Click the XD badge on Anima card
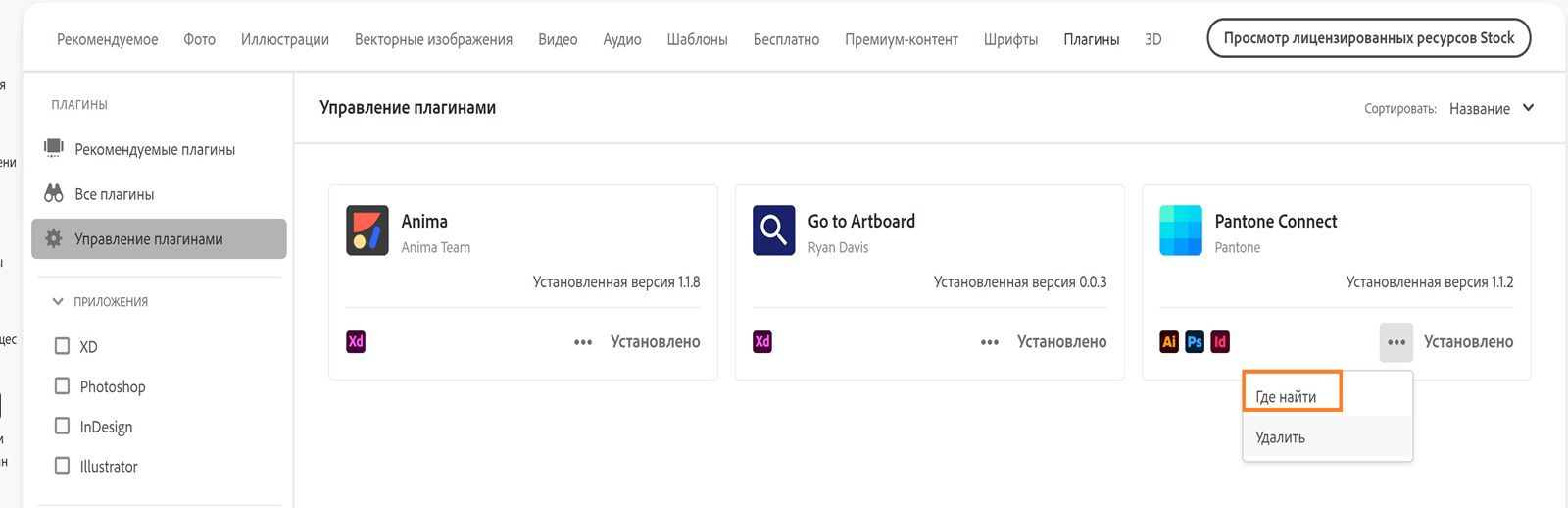1568x508 pixels. click(x=356, y=341)
